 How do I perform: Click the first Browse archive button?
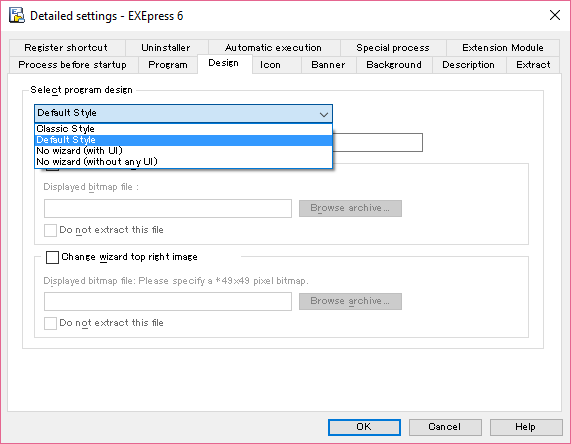point(350,208)
